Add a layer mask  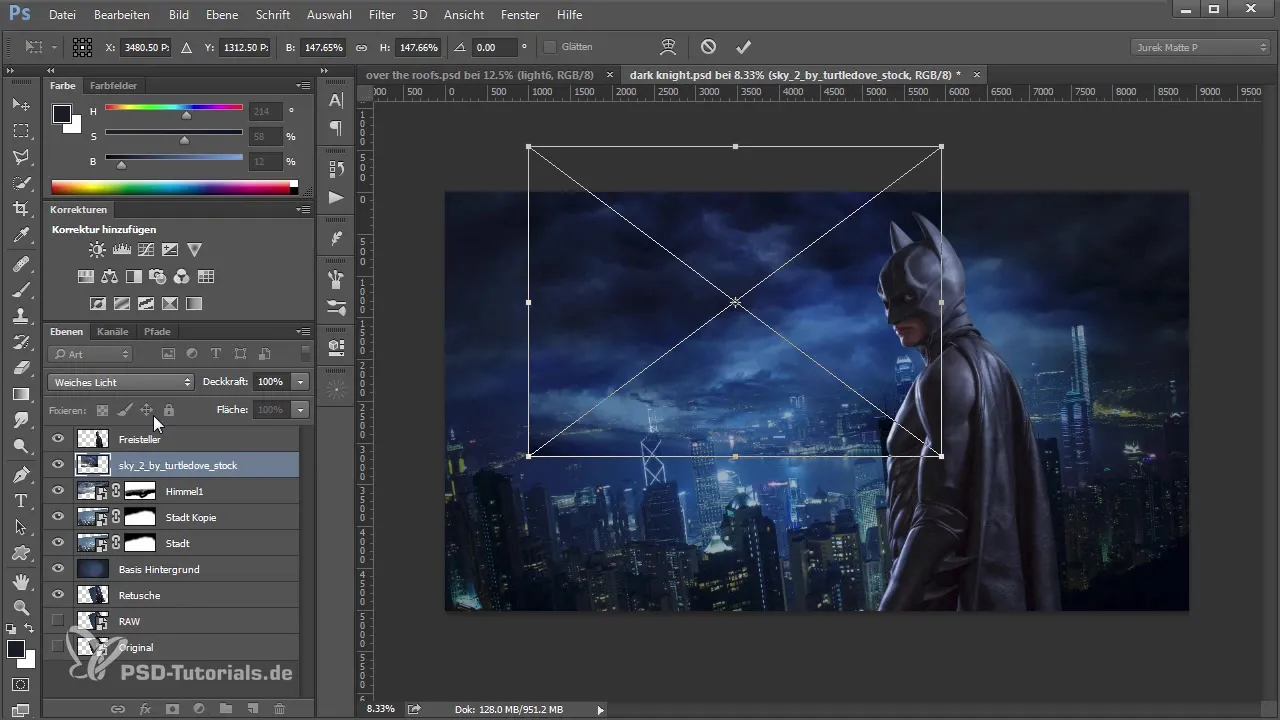(x=172, y=708)
